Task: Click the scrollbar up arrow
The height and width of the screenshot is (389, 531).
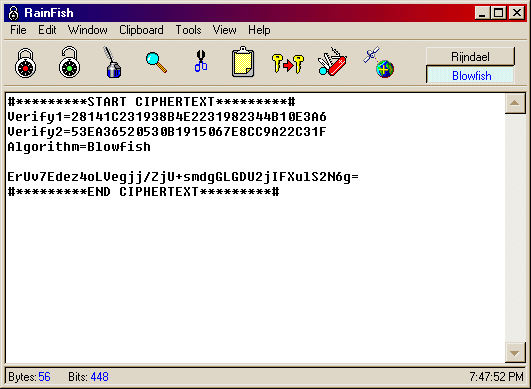Action: click(x=515, y=103)
